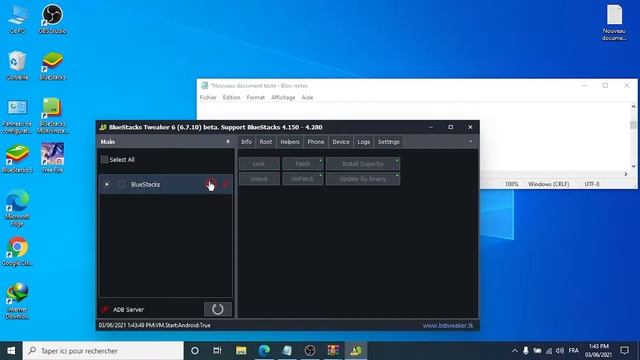The height and width of the screenshot is (360, 640).
Task: Open the Info tab
Action: [246, 142]
